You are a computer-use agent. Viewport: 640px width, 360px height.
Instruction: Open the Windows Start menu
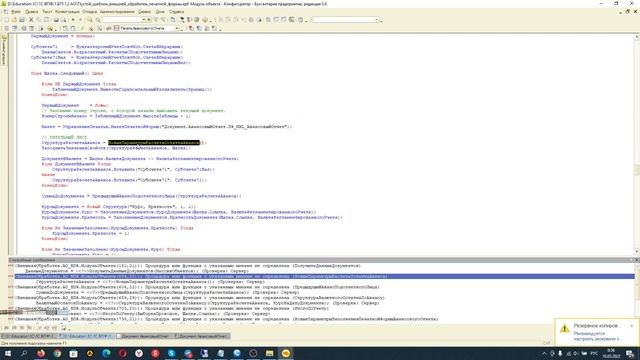coord(8,353)
